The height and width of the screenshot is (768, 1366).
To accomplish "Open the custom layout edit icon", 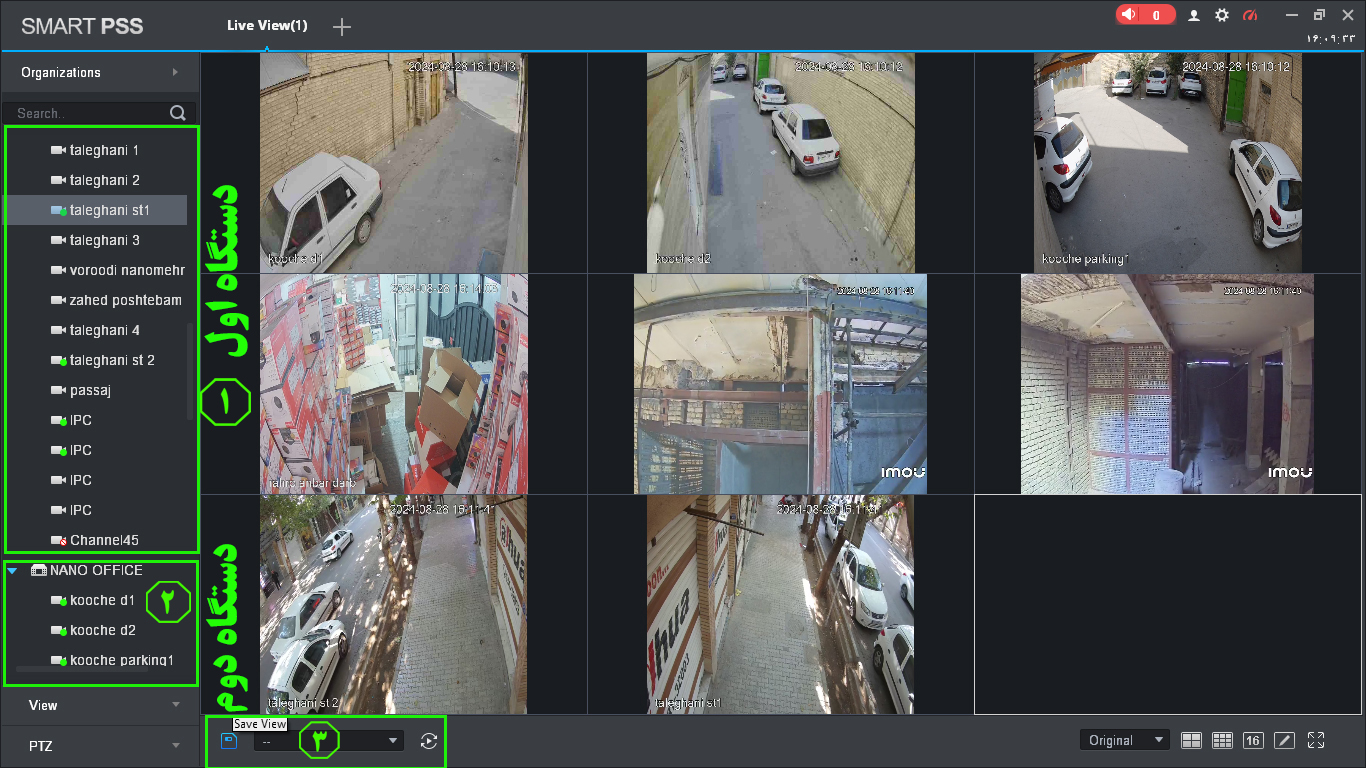I will (1285, 740).
